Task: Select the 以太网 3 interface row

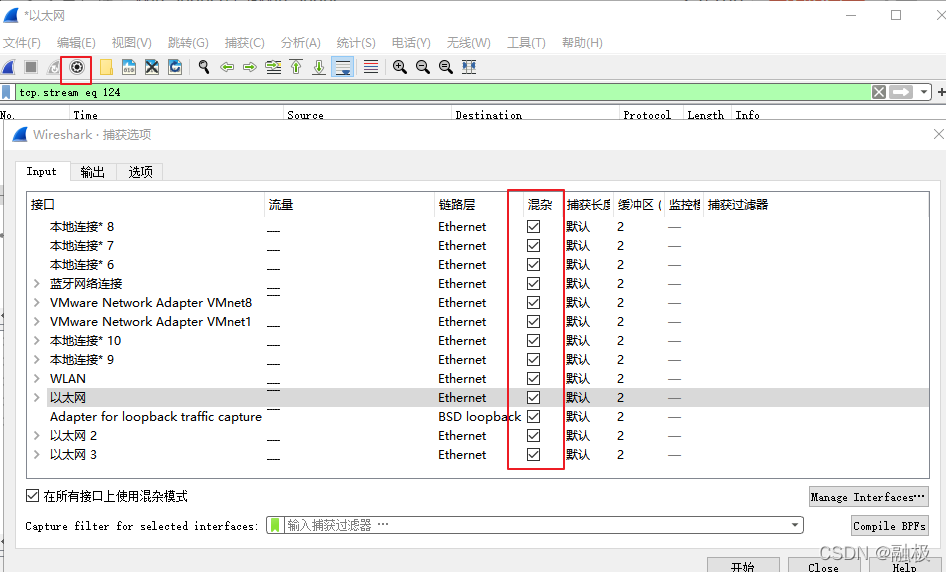Action: 478,455
